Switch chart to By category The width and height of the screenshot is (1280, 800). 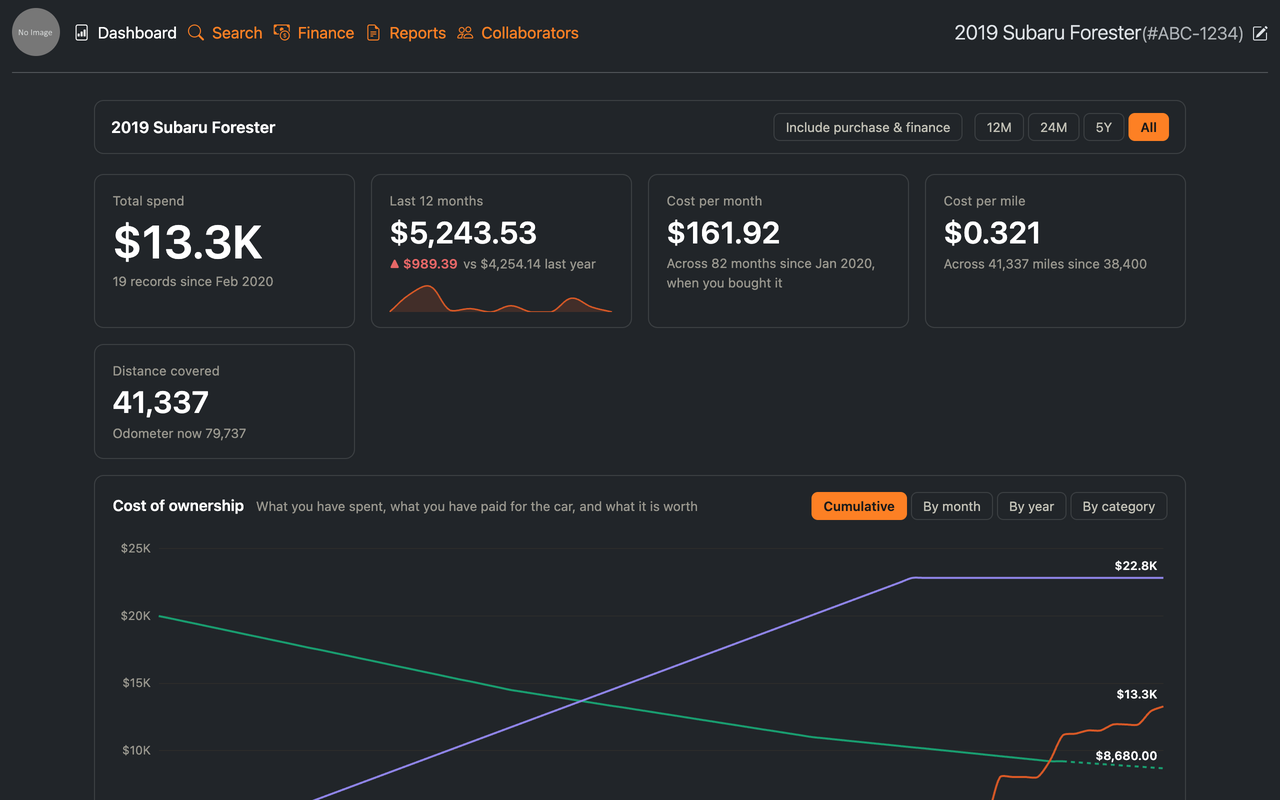(x=1118, y=506)
